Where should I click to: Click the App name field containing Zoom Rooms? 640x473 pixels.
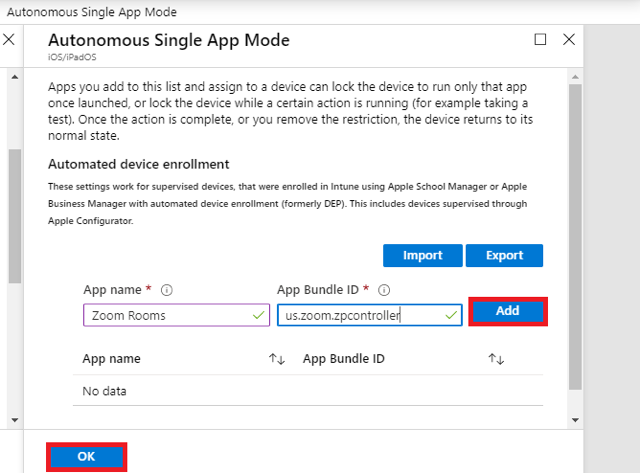(x=176, y=315)
